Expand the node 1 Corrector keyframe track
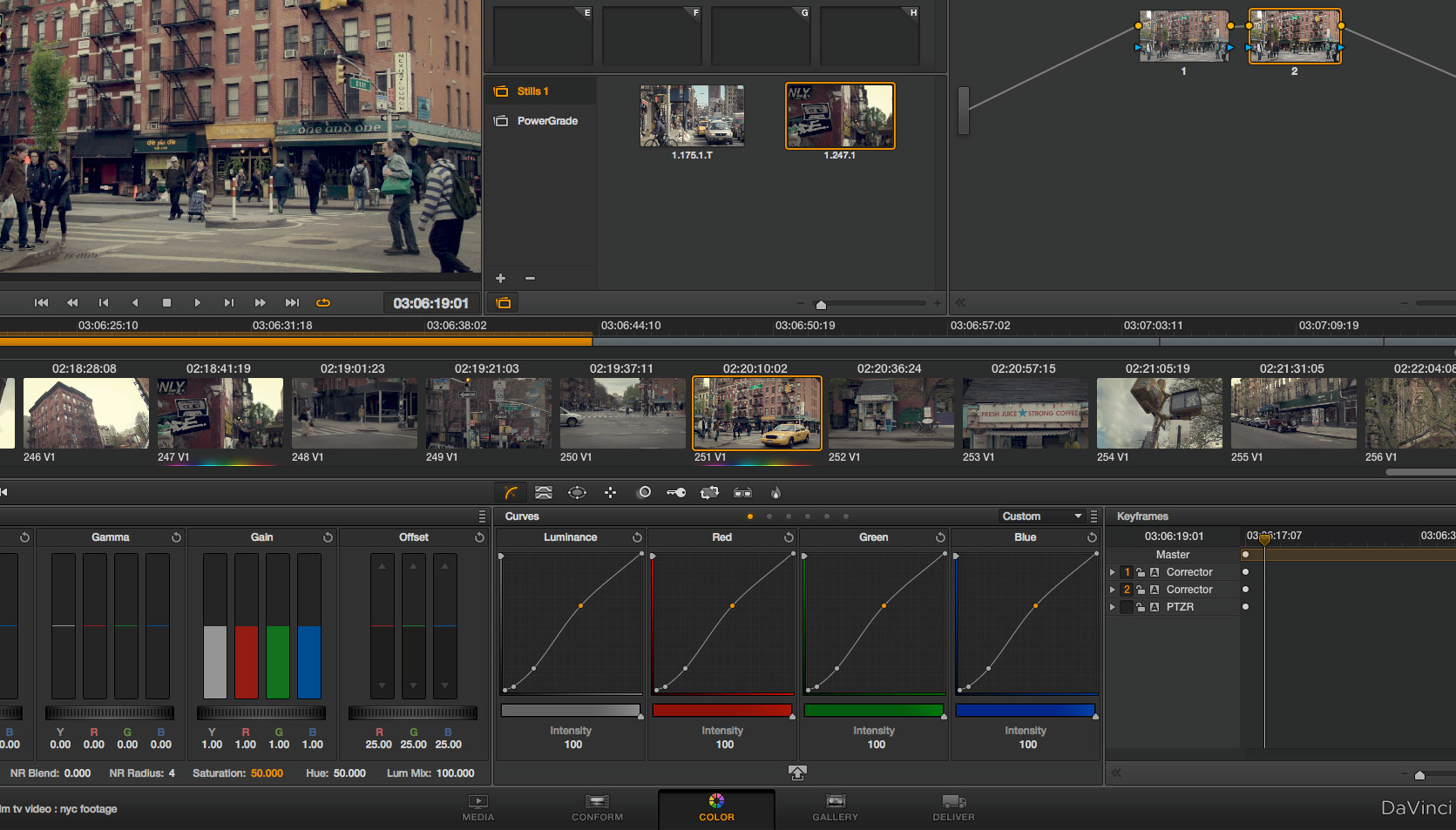The width and height of the screenshot is (1456, 830). point(1113,572)
